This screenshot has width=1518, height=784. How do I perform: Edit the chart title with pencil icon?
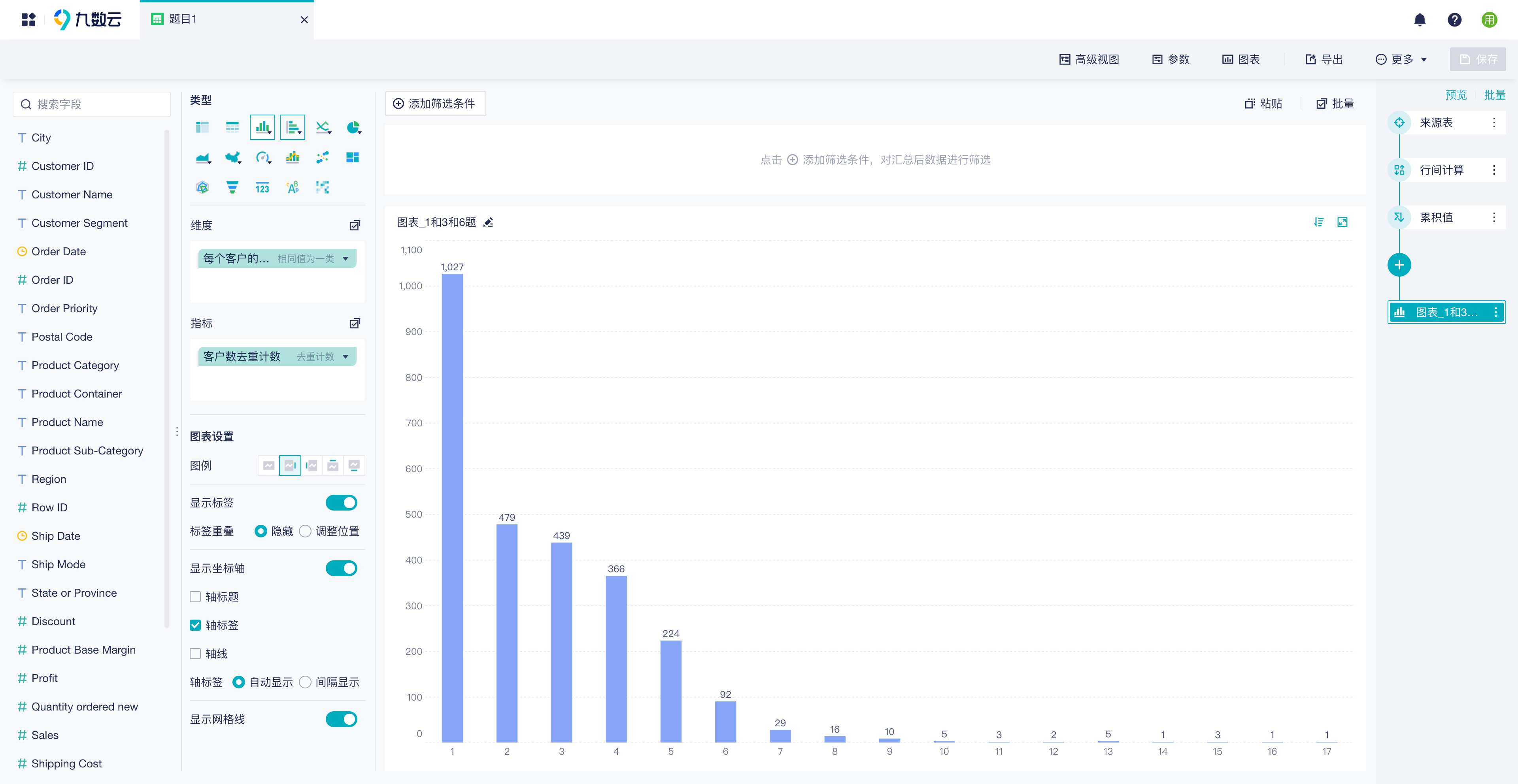pos(488,222)
